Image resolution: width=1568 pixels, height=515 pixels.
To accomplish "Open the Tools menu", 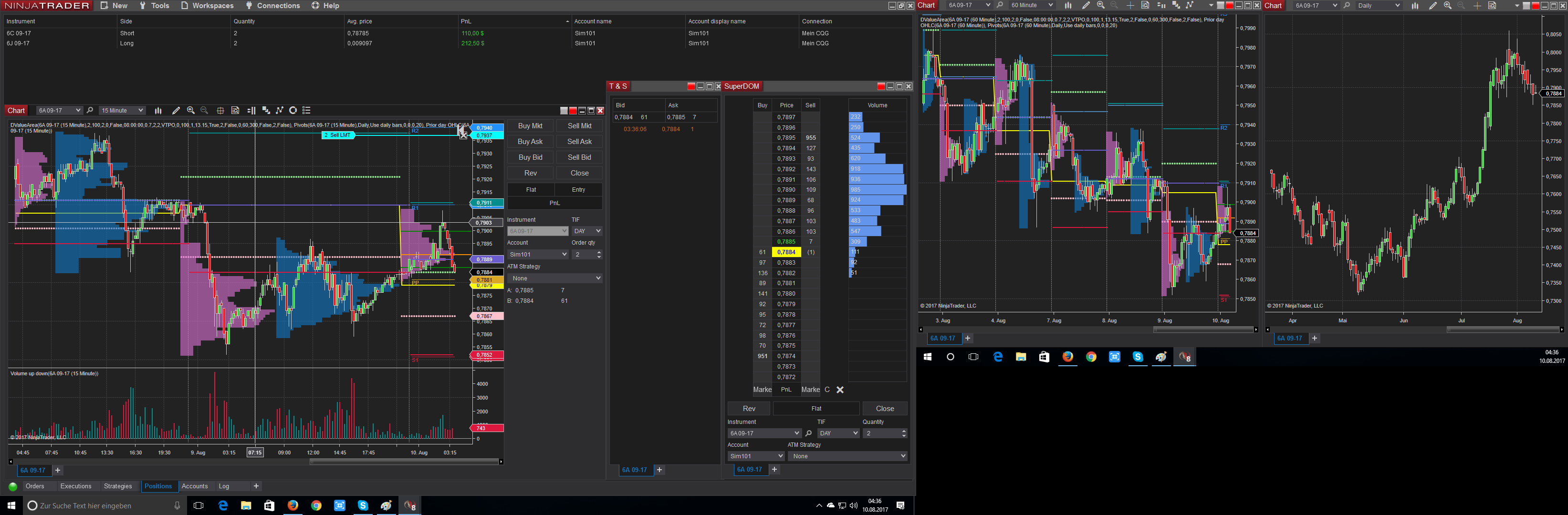I will (154, 5).
